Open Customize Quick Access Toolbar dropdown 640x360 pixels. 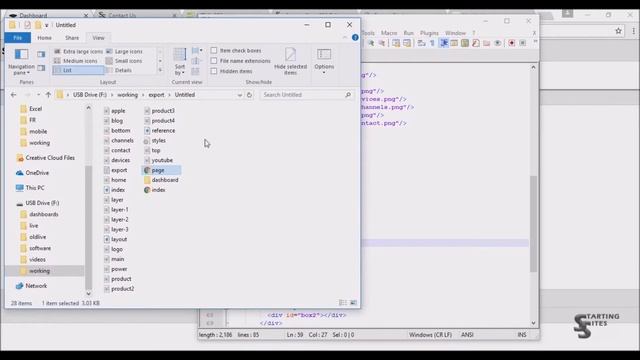pos(47,25)
